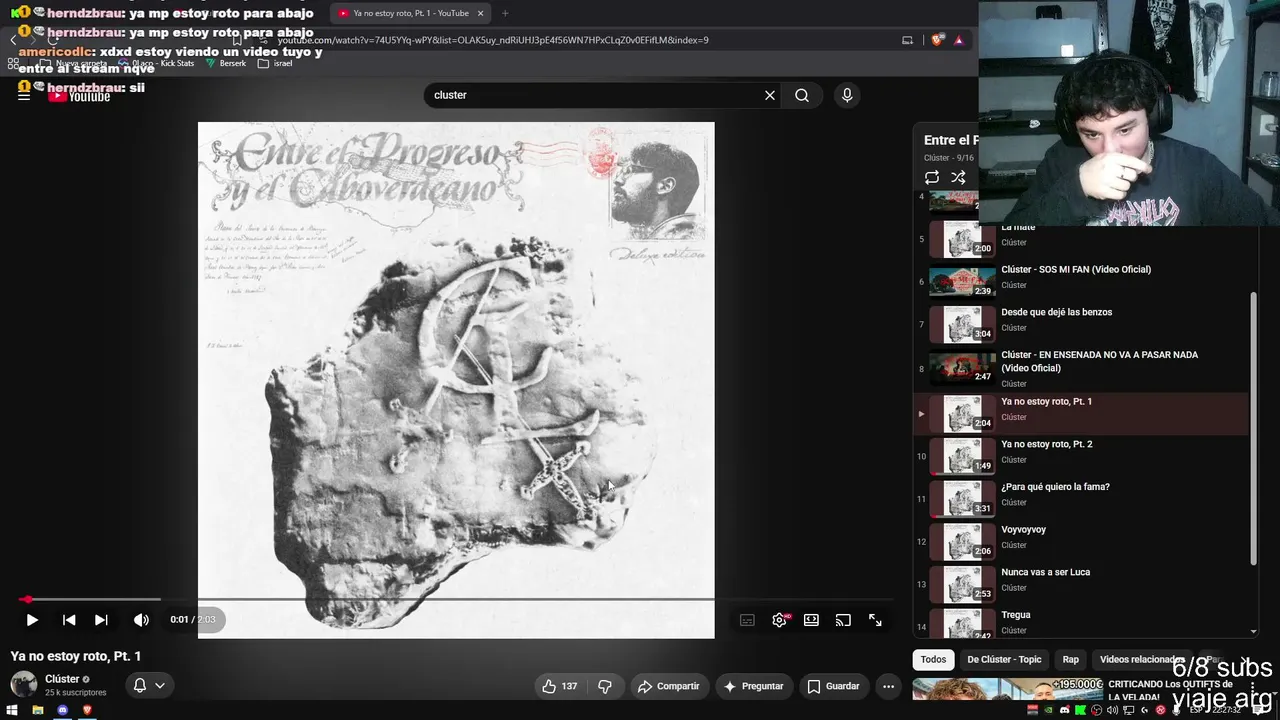The height and width of the screenshot is (720, 1280).
Task: Open the 'Berserk' bookmark
Action: 226,63
